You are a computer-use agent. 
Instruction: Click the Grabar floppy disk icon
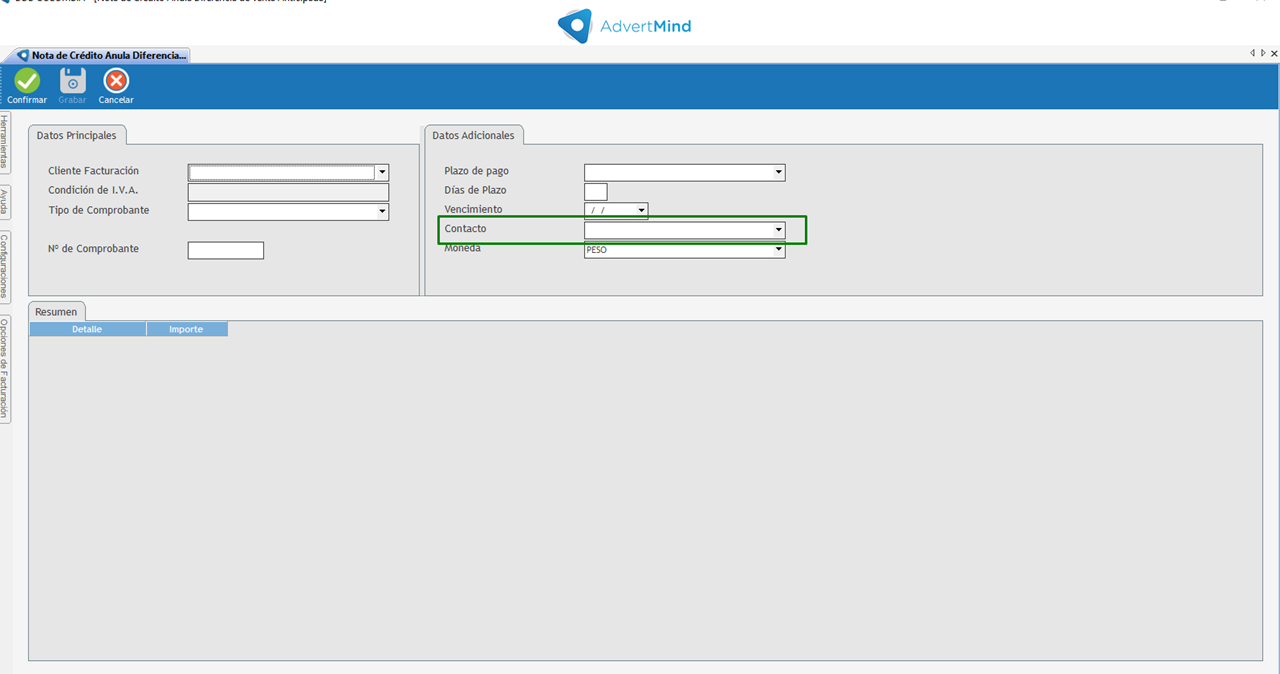click(72, 81)
